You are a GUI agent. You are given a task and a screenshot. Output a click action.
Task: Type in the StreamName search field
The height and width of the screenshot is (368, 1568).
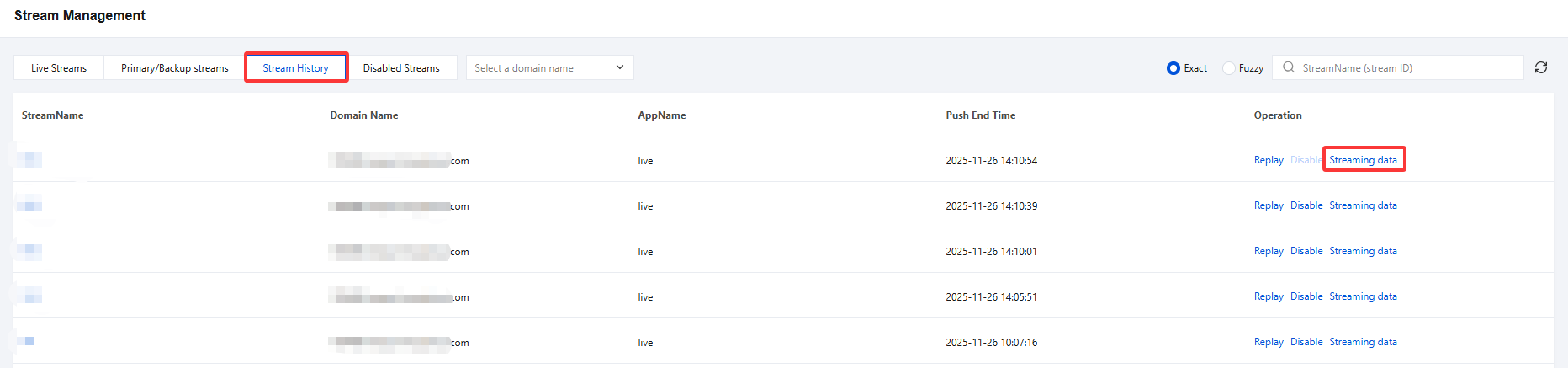[x=1405, y=68]
